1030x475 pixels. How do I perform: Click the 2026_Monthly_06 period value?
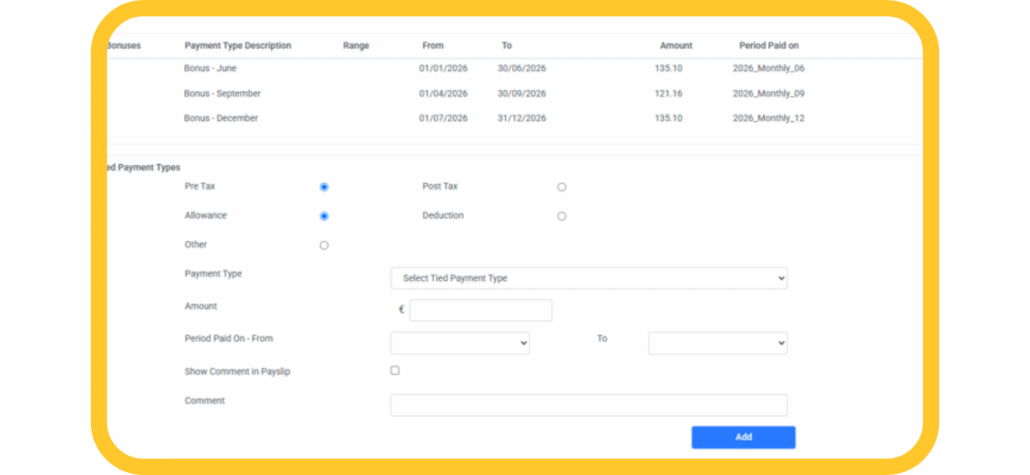[769, 68]
